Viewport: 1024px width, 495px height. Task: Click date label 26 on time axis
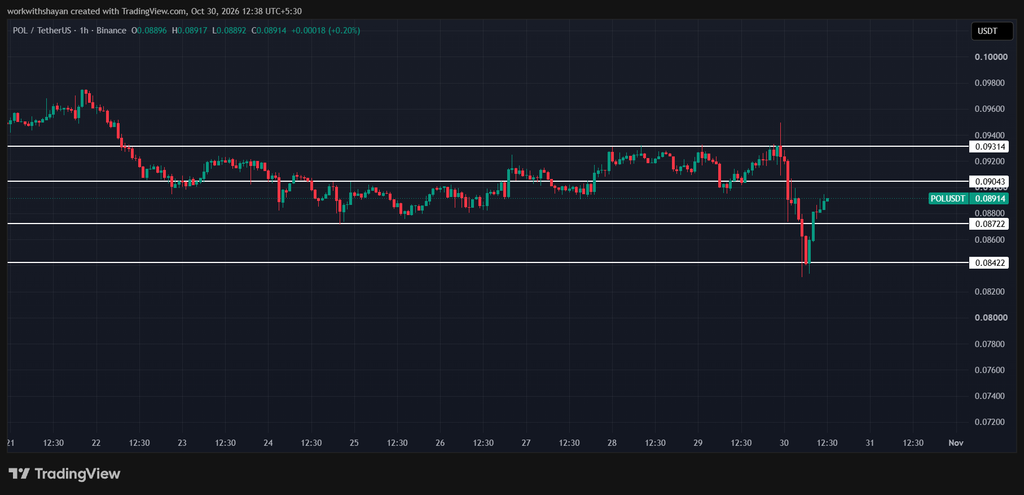[x=440, y=443]
